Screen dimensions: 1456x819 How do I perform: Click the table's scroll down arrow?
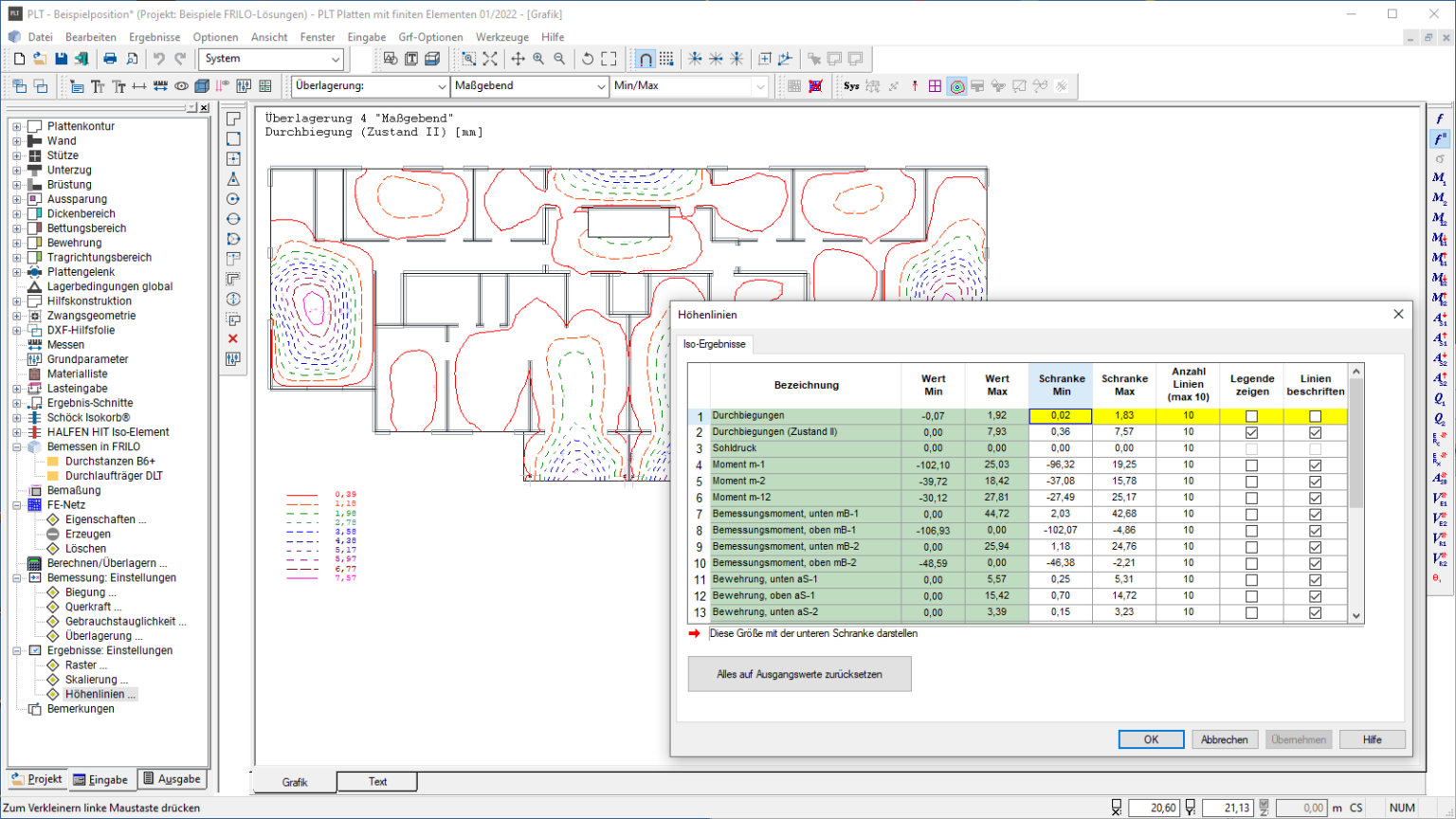point(1356,615)
